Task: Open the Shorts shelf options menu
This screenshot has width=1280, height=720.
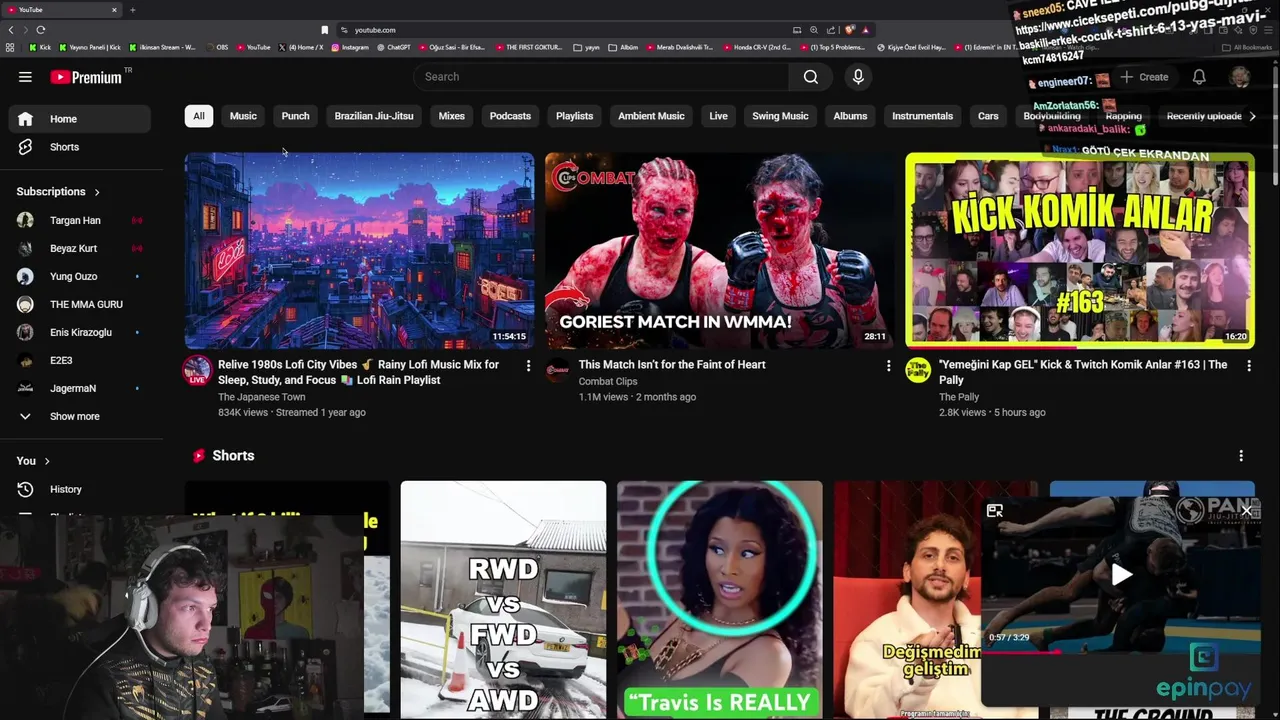Action: click(1241, 456)
